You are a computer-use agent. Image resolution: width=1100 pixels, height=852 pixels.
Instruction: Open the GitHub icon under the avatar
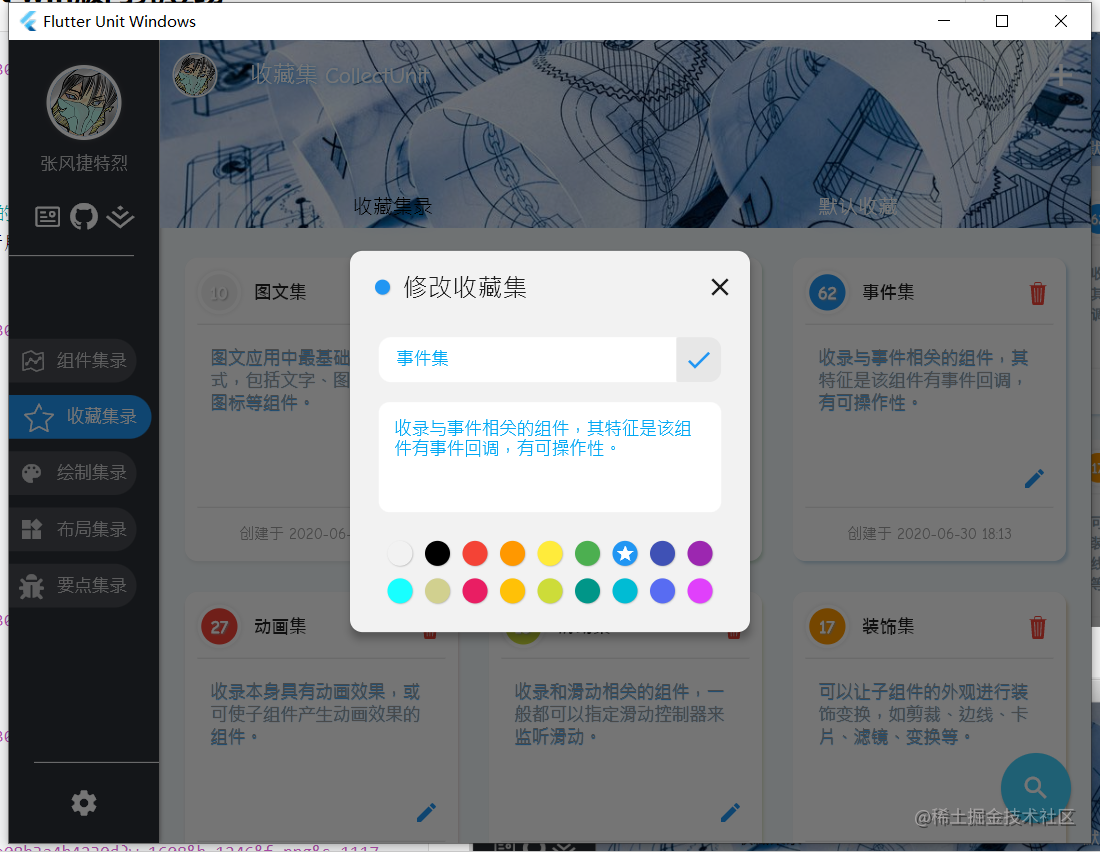84,216
